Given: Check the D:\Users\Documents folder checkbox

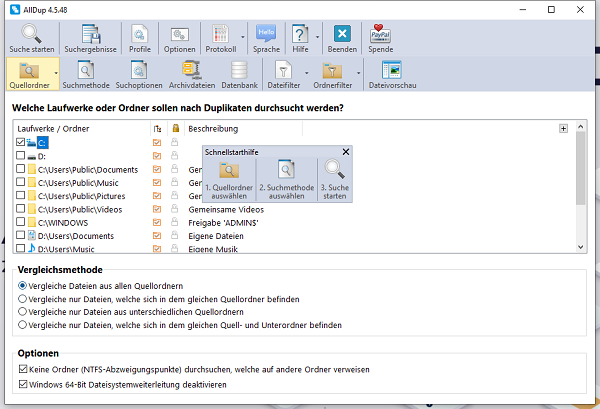Looking at the screenshot, I should [21, 235].
